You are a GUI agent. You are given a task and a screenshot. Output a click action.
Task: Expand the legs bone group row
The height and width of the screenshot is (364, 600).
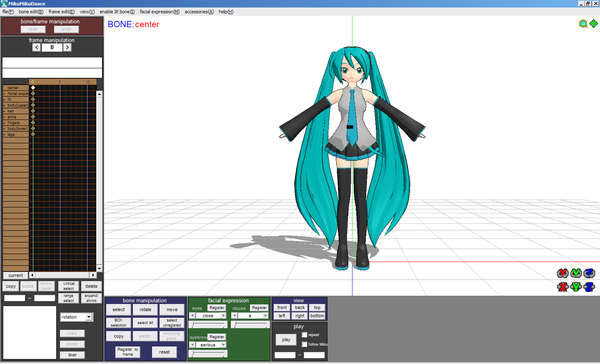(5, 135)
